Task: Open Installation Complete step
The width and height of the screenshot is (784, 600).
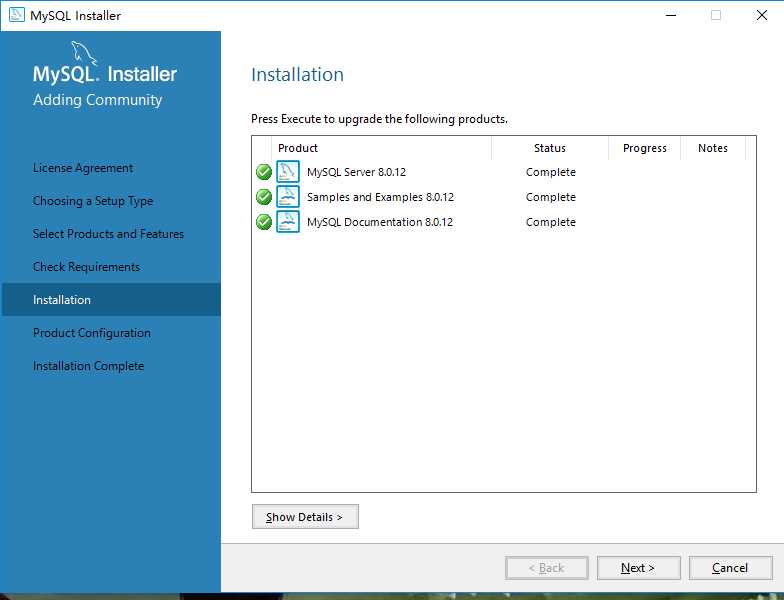Action: tap(88, 366)
